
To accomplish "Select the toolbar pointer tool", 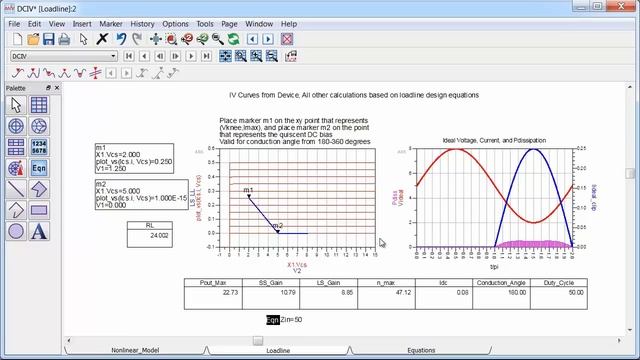I will [x=84, y=39].
